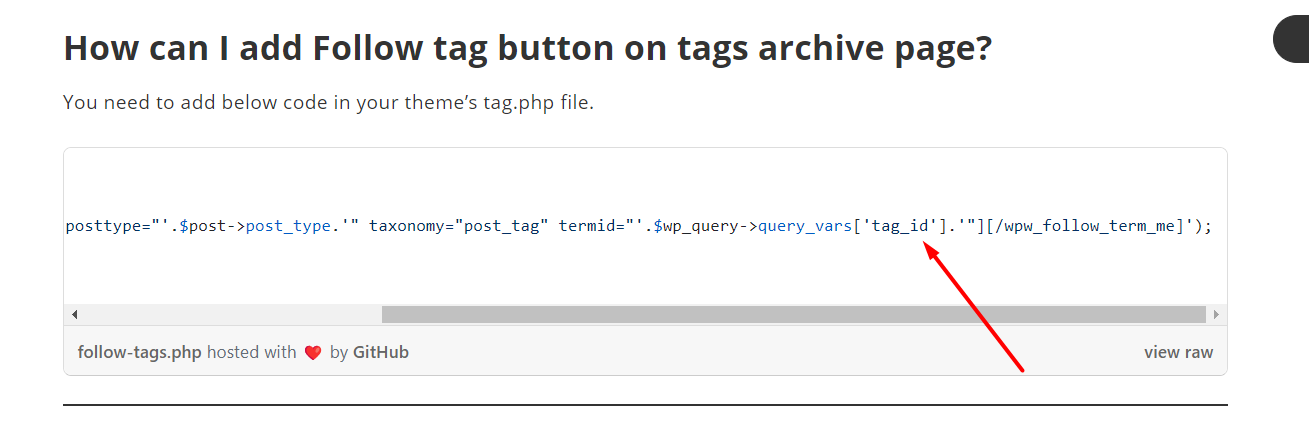This screenshot has height=442, width=1309.
Task: Click the tag.php instruction paragraph
Action: click(328, 102)
